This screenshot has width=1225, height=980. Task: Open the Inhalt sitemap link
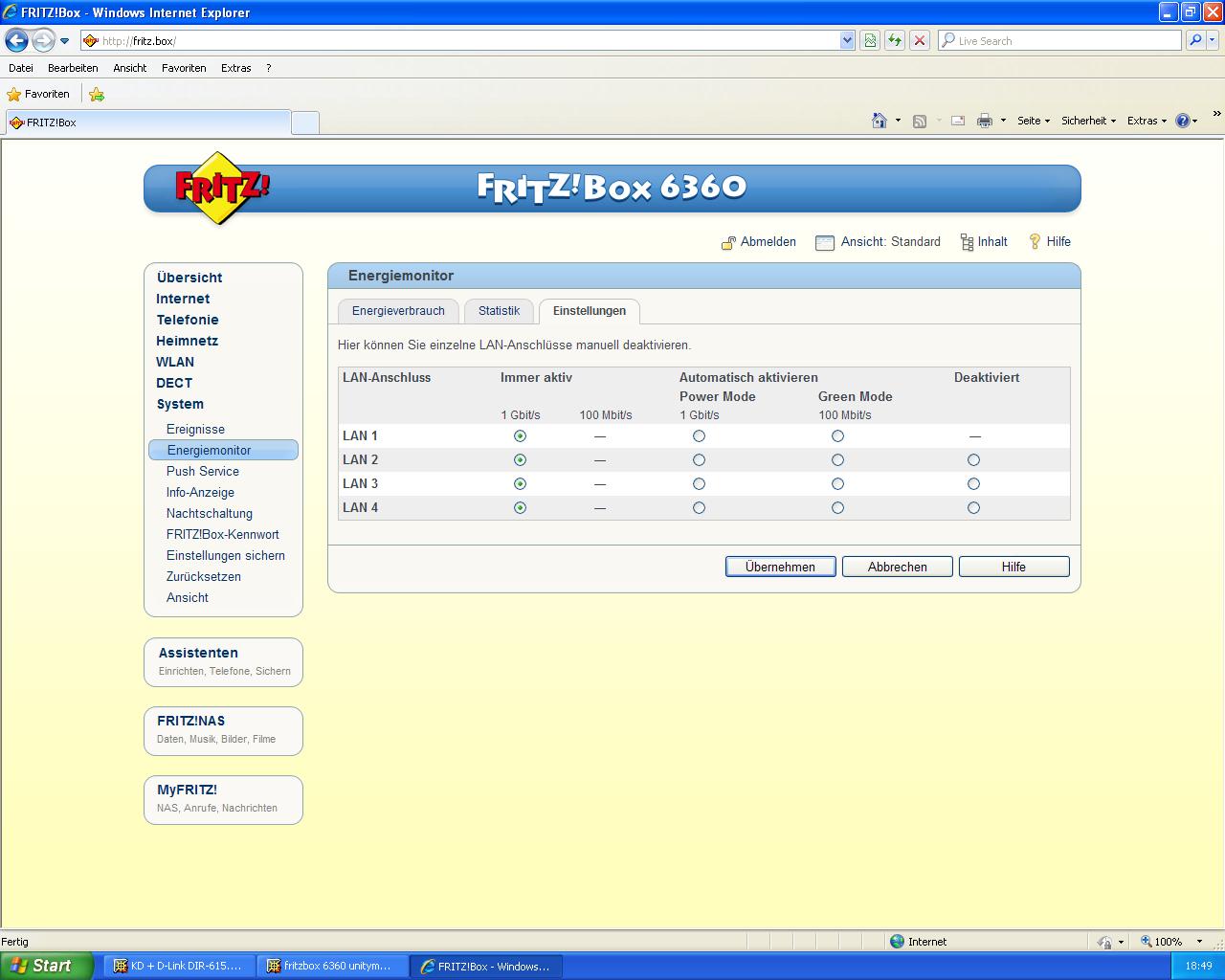point(984,242)
